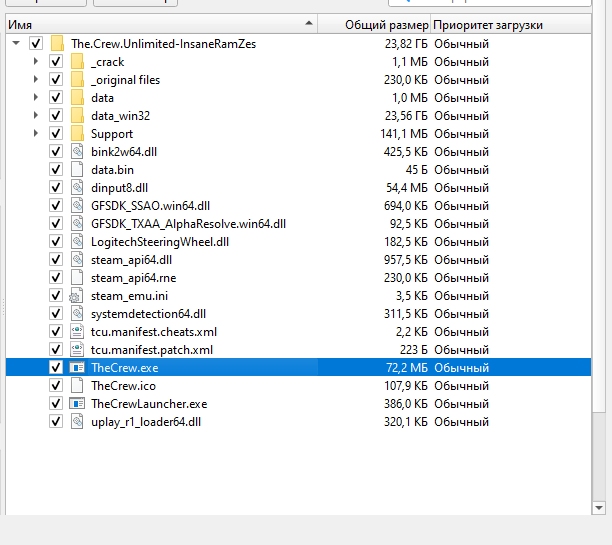The height and width of the screenshot is (545, 612).
Task: Click the tcu.manifest.cheats.xml file icon
Action: pos(77,331)
